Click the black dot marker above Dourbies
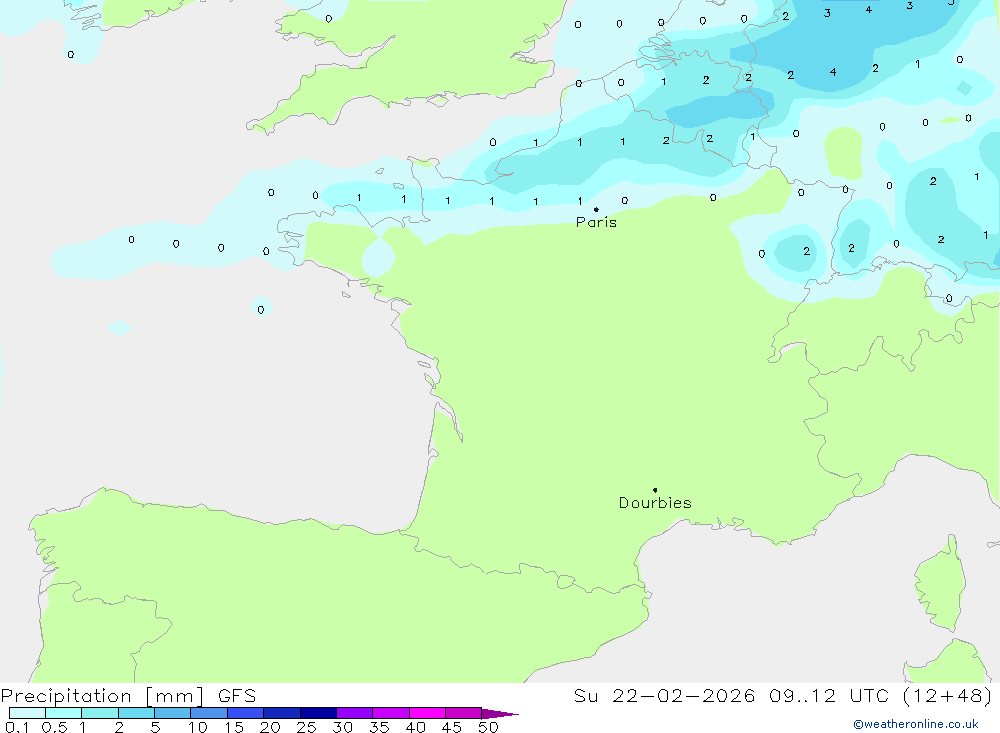Viewport: 1000px width, 733px height. [655, 490]
